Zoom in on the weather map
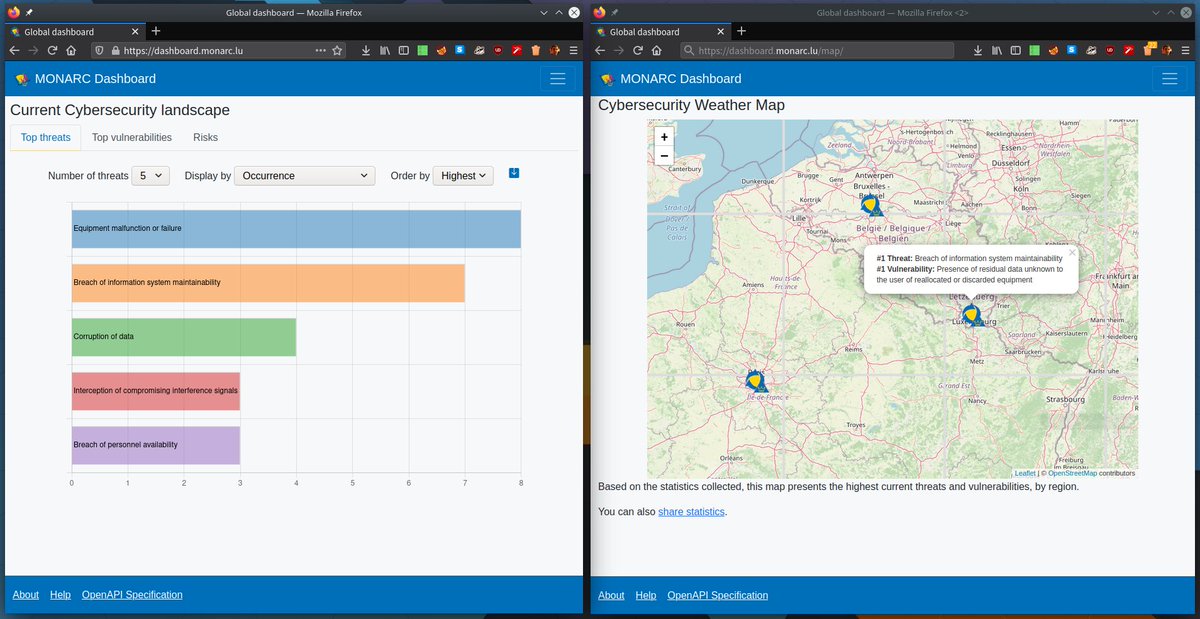This screenshot has height=619, width=1200. [x=664, y=137]
